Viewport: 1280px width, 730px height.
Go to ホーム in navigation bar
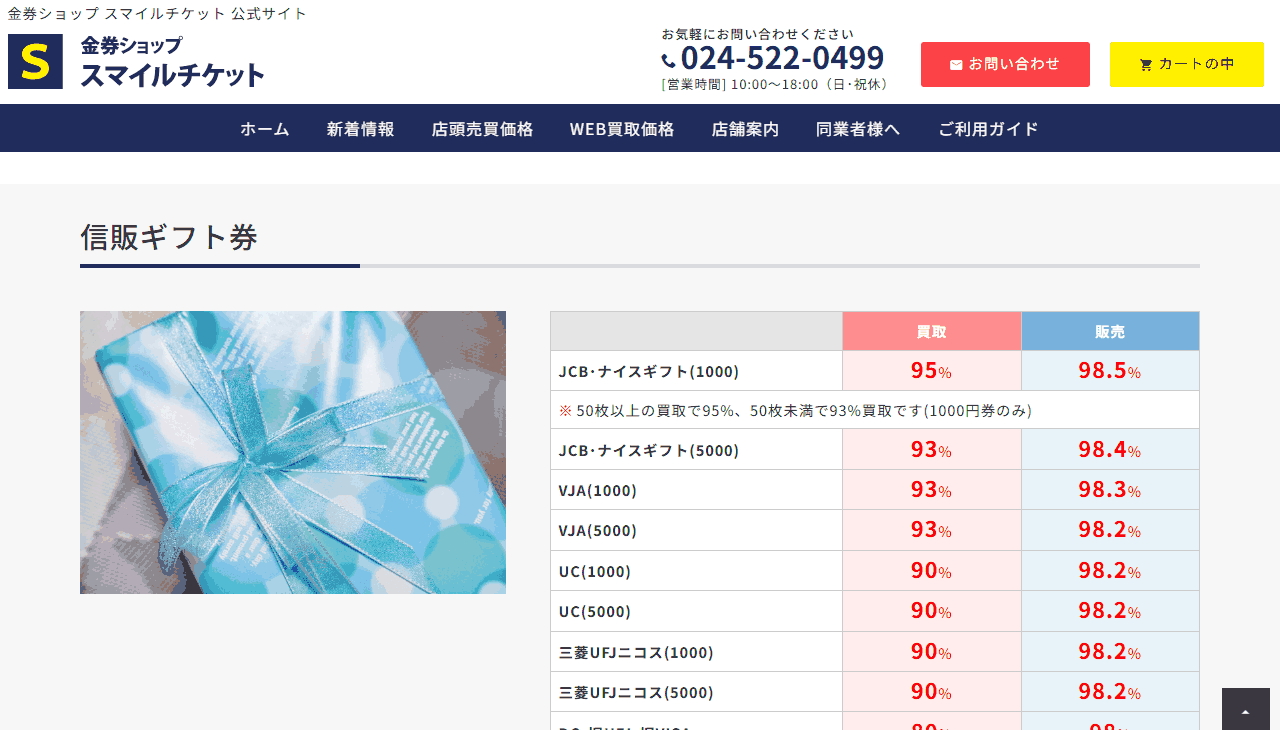pyautogui.click(x=265, y=129)
